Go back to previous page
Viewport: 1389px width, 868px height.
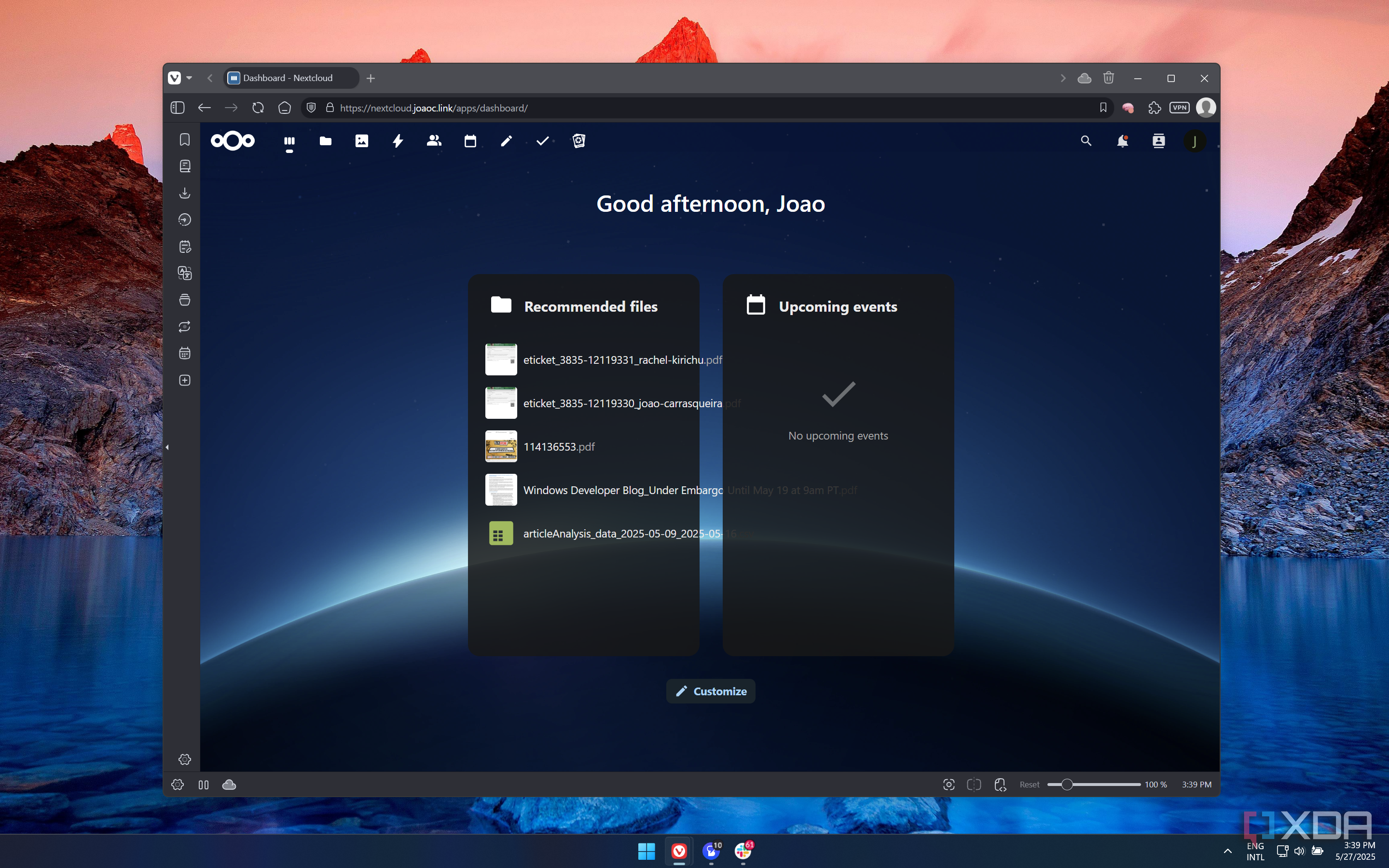(x=205, y=107)
